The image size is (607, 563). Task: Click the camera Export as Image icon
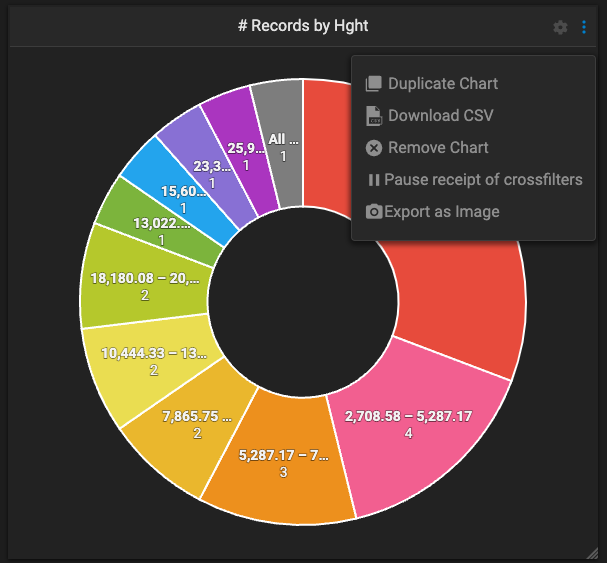374,212
